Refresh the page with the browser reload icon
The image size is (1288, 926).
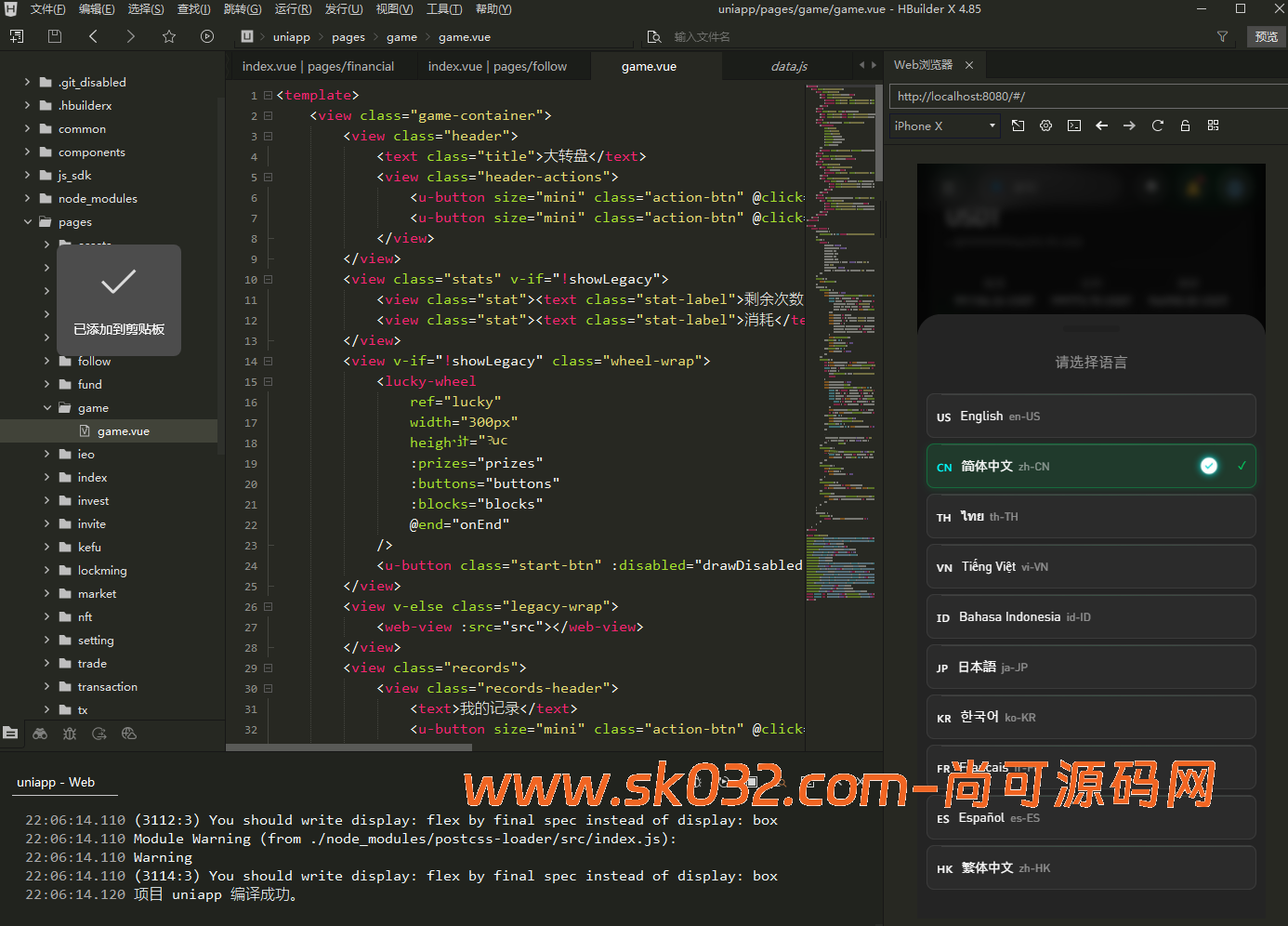(1157, 126)
